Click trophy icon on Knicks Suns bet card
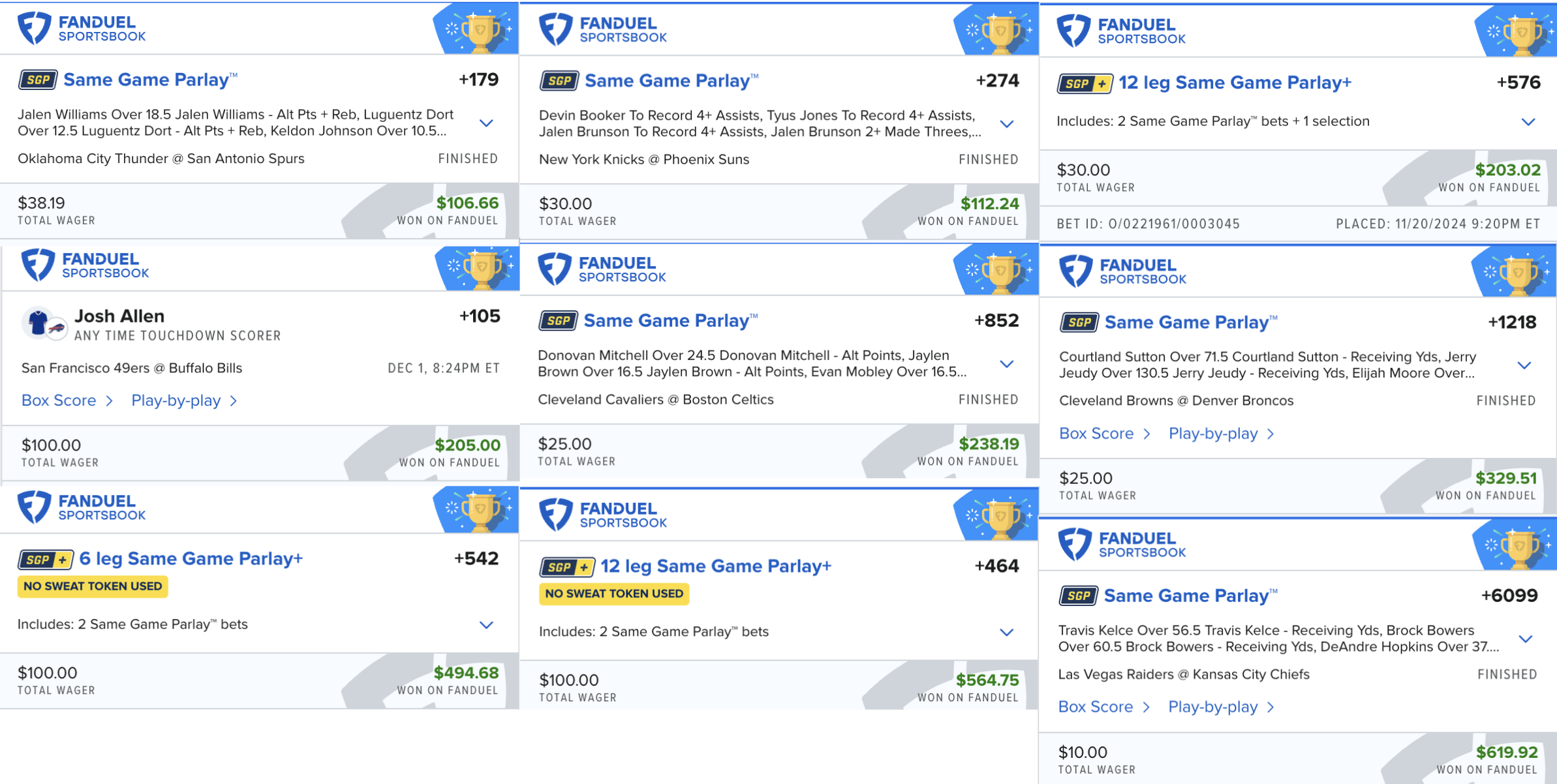 [999, 31]
